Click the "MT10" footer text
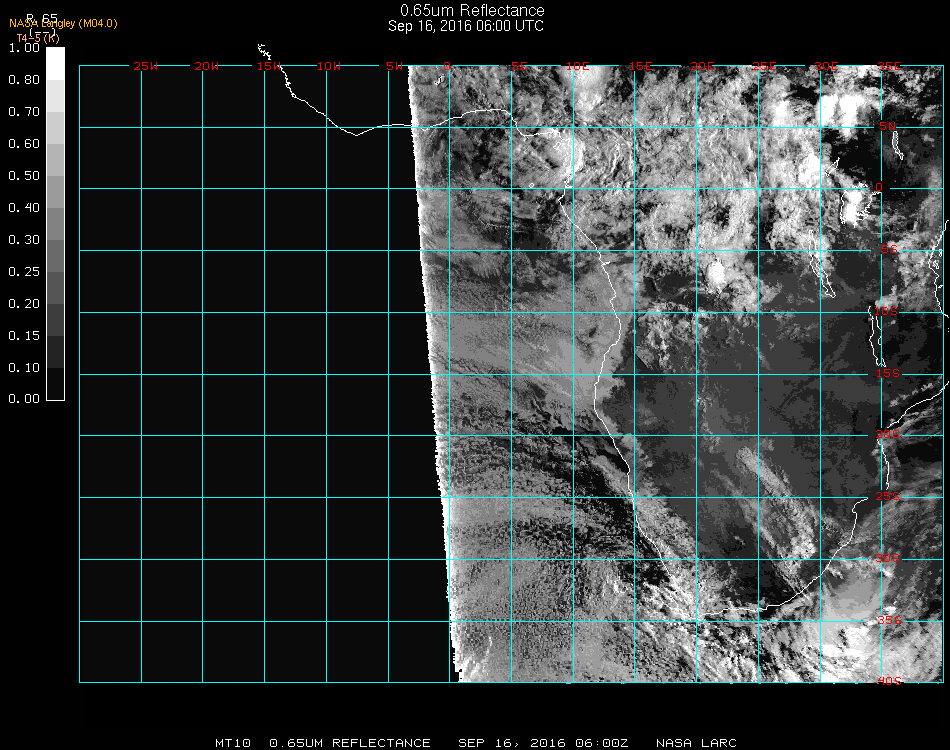950x750 pixels. (x=233, y=743)
